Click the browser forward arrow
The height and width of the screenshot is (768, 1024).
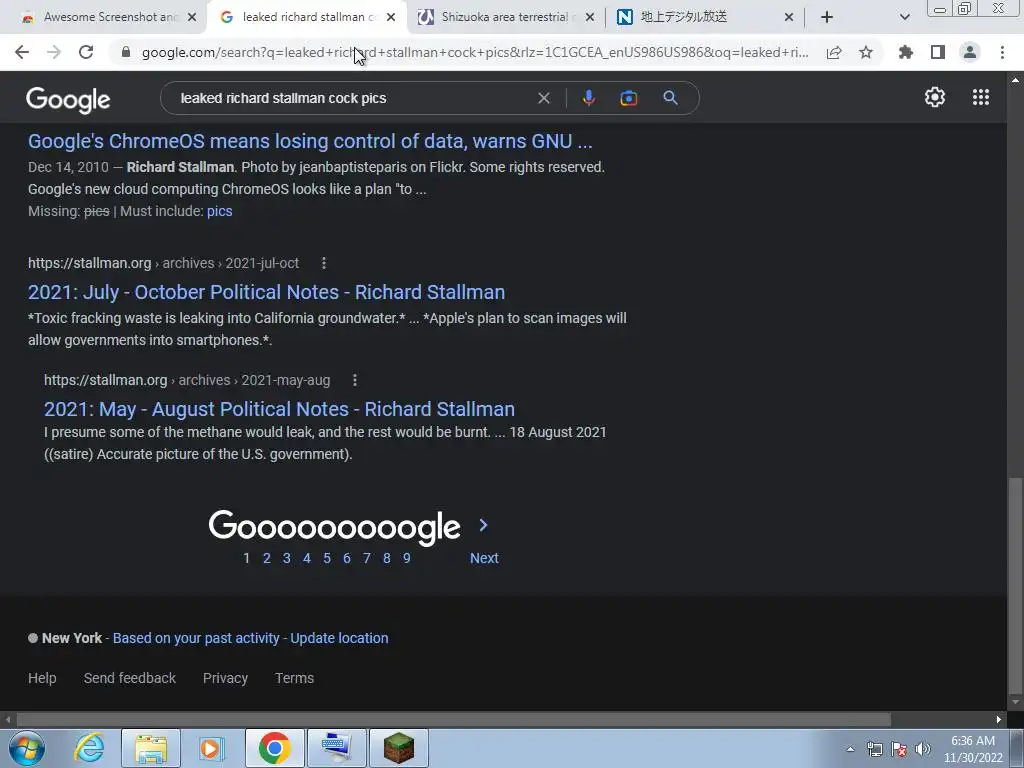tap(54, 52)
